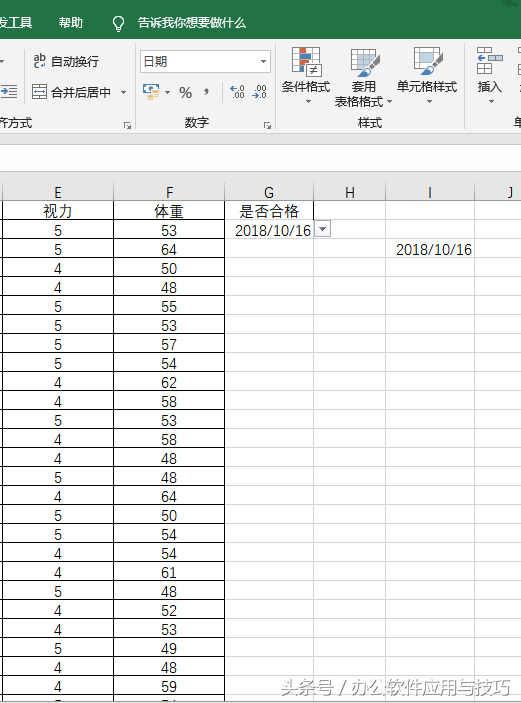Select cell I3 containing 2018/10/16
521x703 pixels.
pyautogui.click(x=430, y=249)
